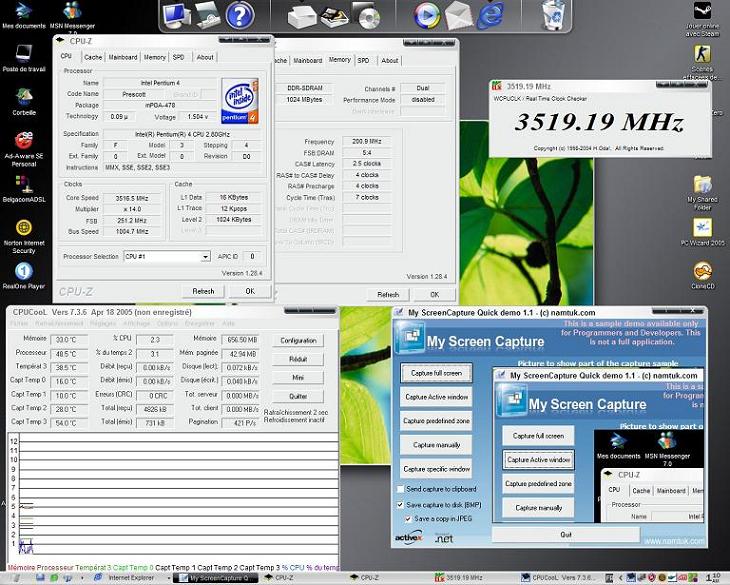Switch to the Memory tab in the front CPU-Z window
Screen dimensions: 730x585
tap(155, 57)
